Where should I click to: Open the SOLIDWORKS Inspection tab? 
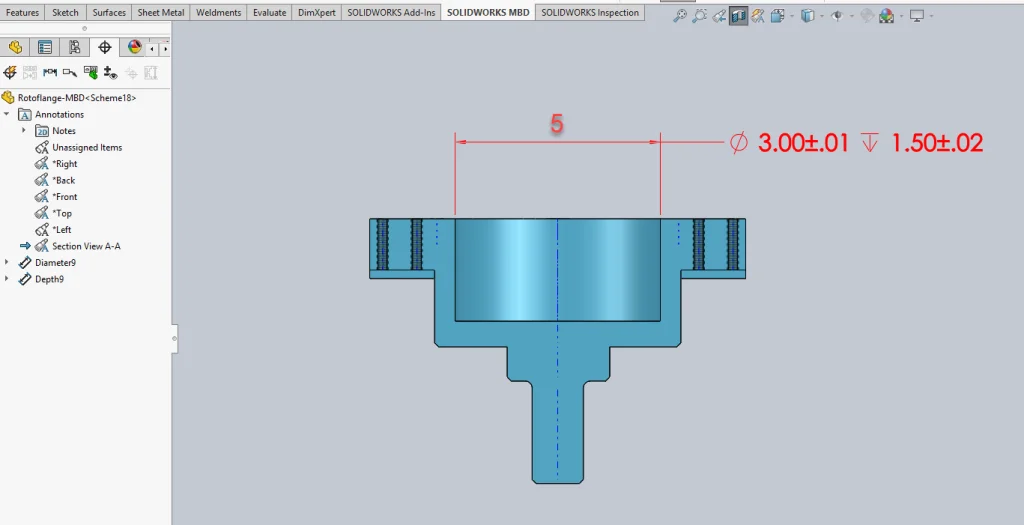pos(590,13)
